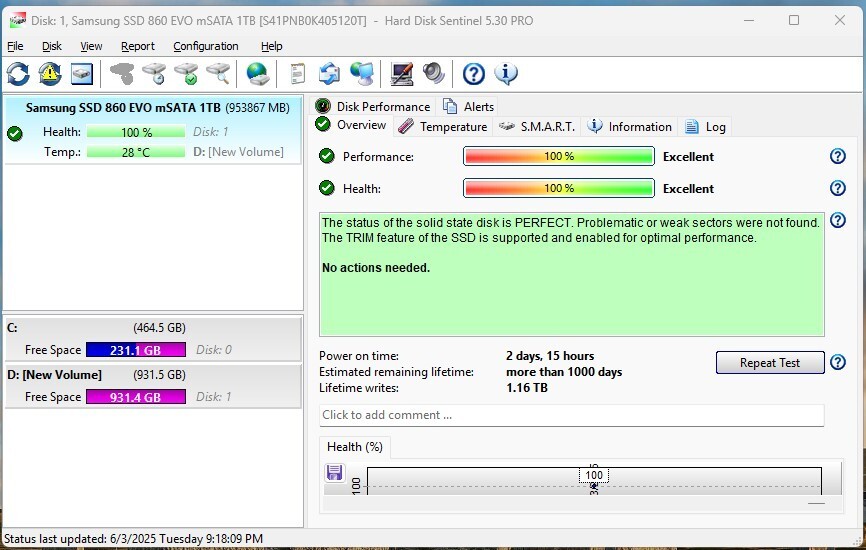Select Samsung SSD 860 EVO mSATA 1TB disk

[x=153, y=130]
